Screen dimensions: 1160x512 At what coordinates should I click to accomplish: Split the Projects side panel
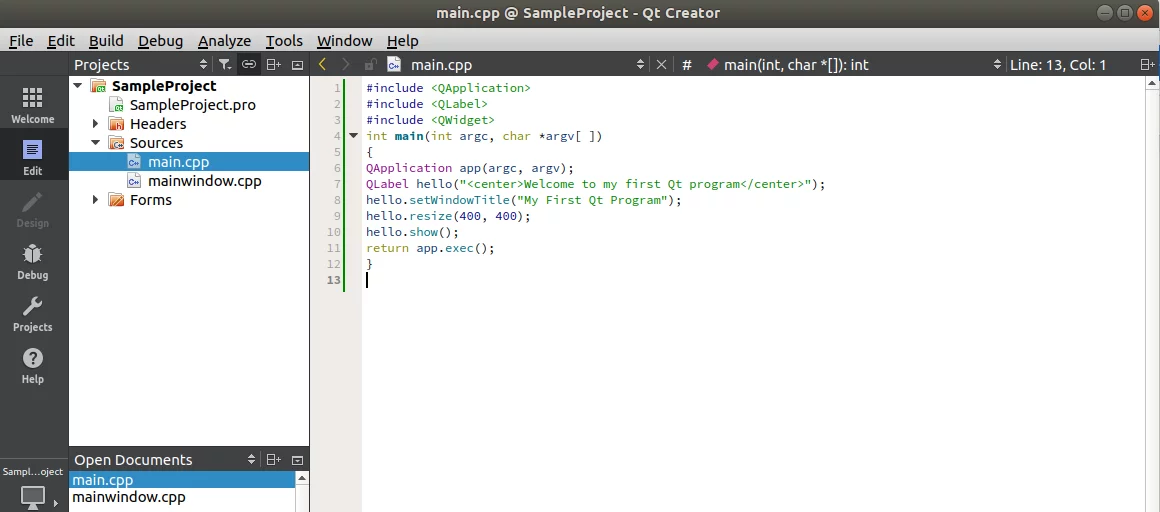click(273, 65)
